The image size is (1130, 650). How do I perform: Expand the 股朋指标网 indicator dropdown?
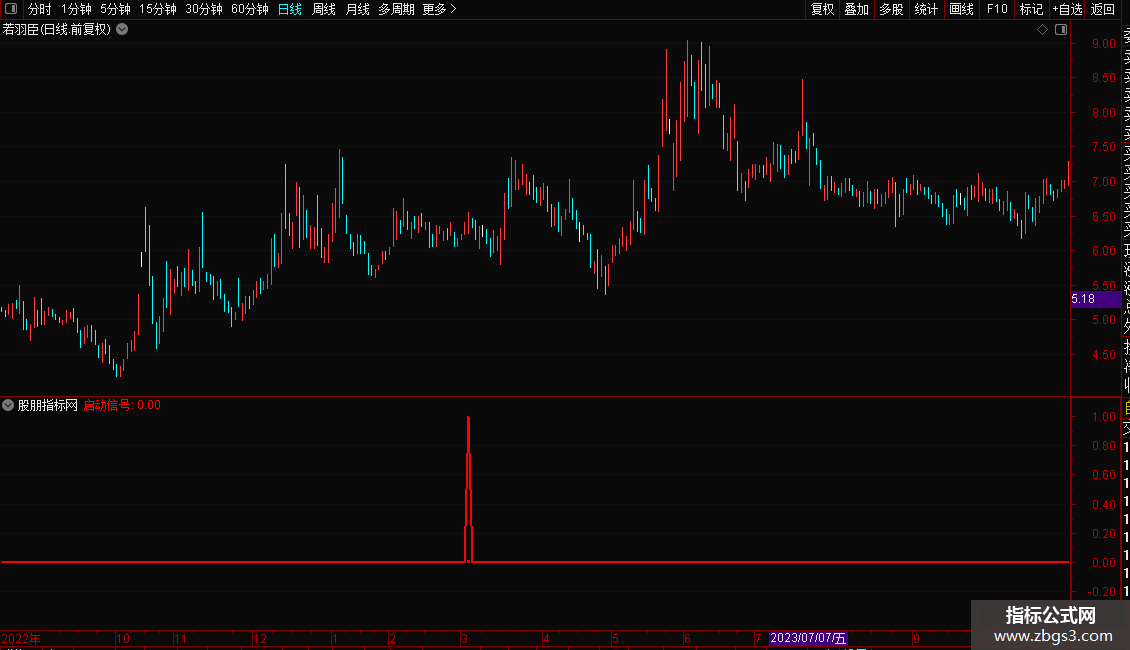[8, 405]
